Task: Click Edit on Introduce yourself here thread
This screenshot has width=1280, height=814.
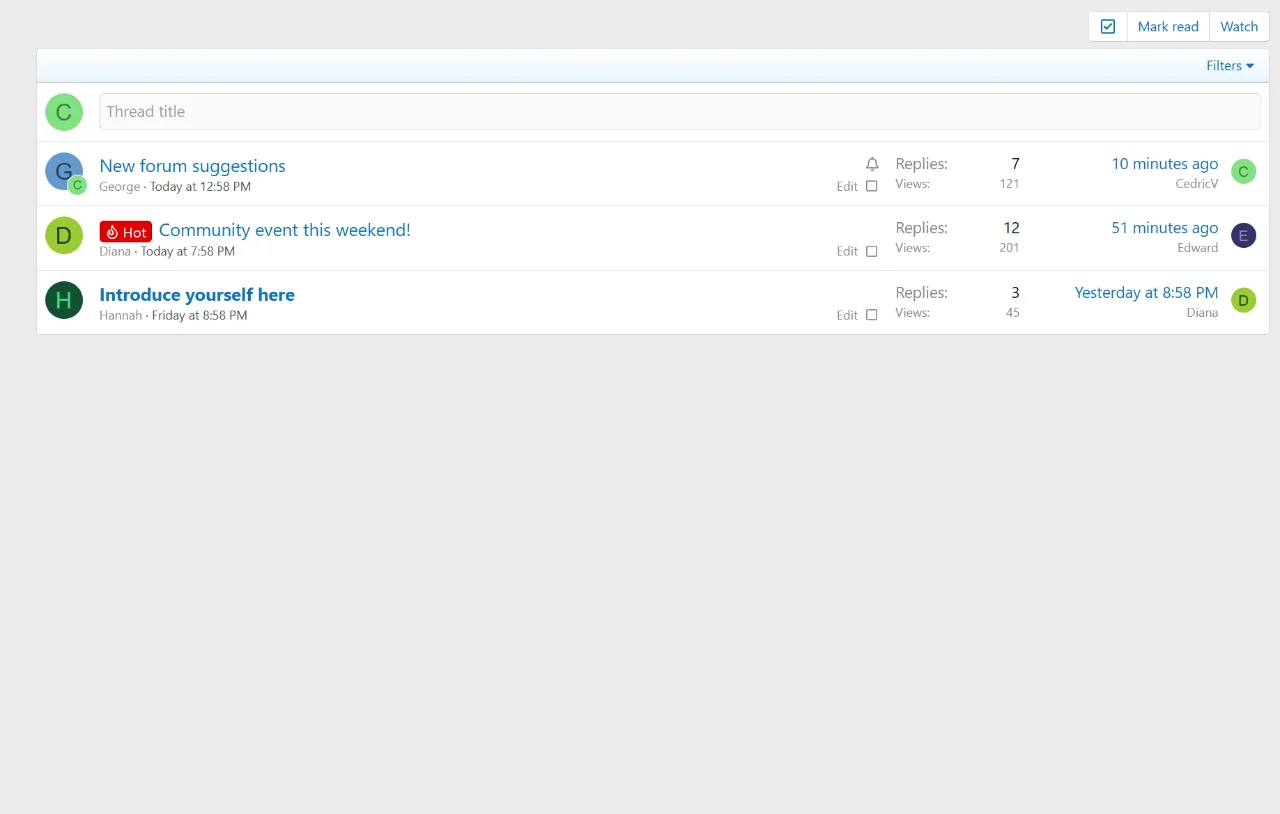Action: tap(847, 315)
